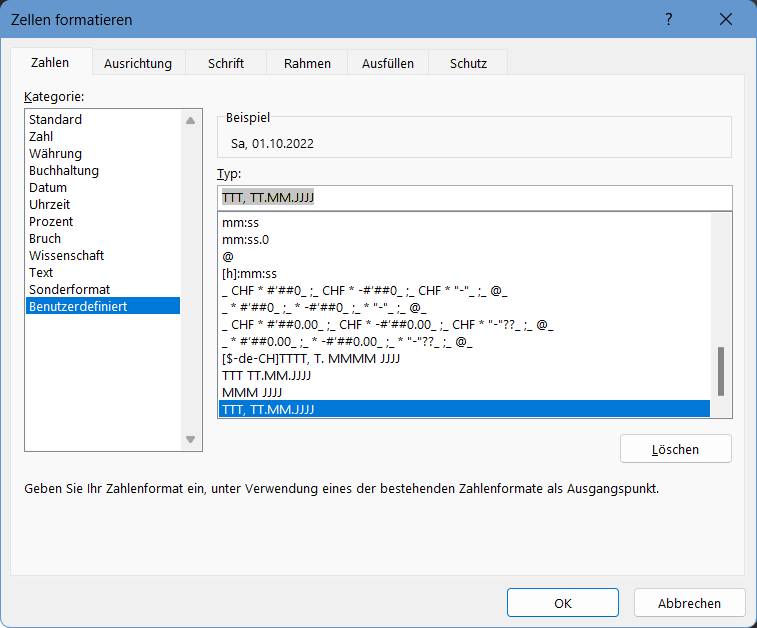Choose the Datum category
Image resolution: width=757 pixels, height=628 pixels.
(48, 188)
